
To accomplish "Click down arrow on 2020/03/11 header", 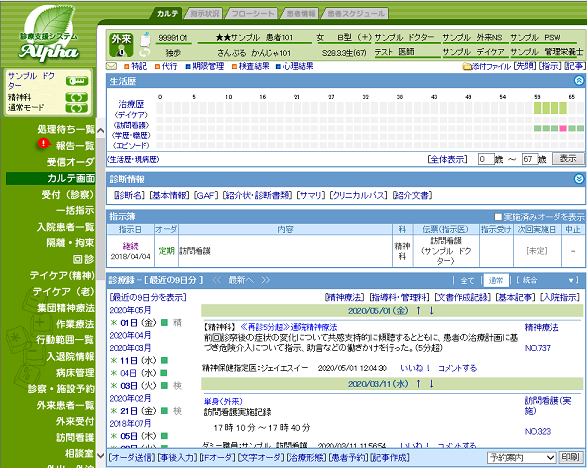I will [x=431, y=384].
